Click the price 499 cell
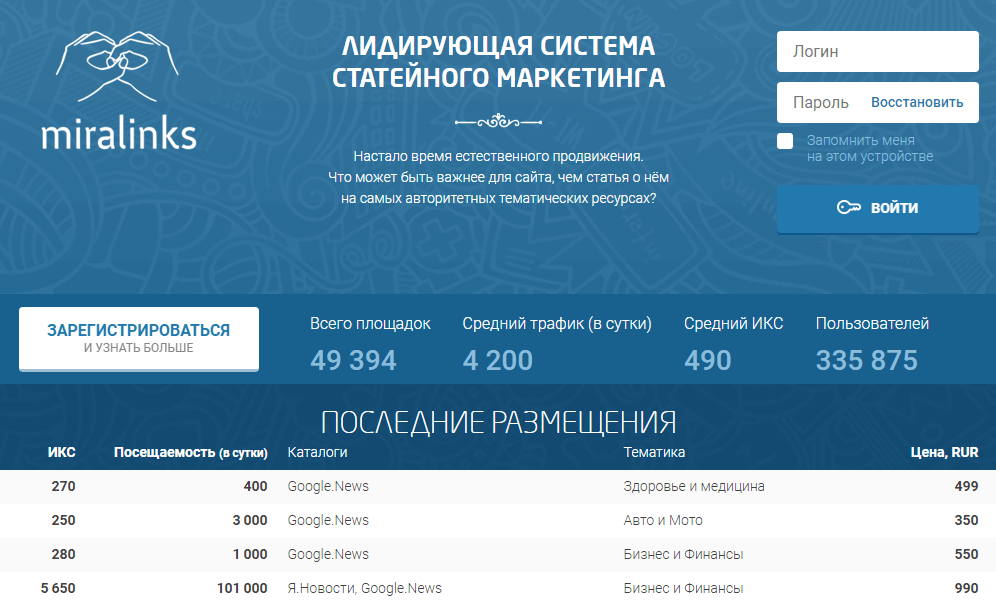 966,487
